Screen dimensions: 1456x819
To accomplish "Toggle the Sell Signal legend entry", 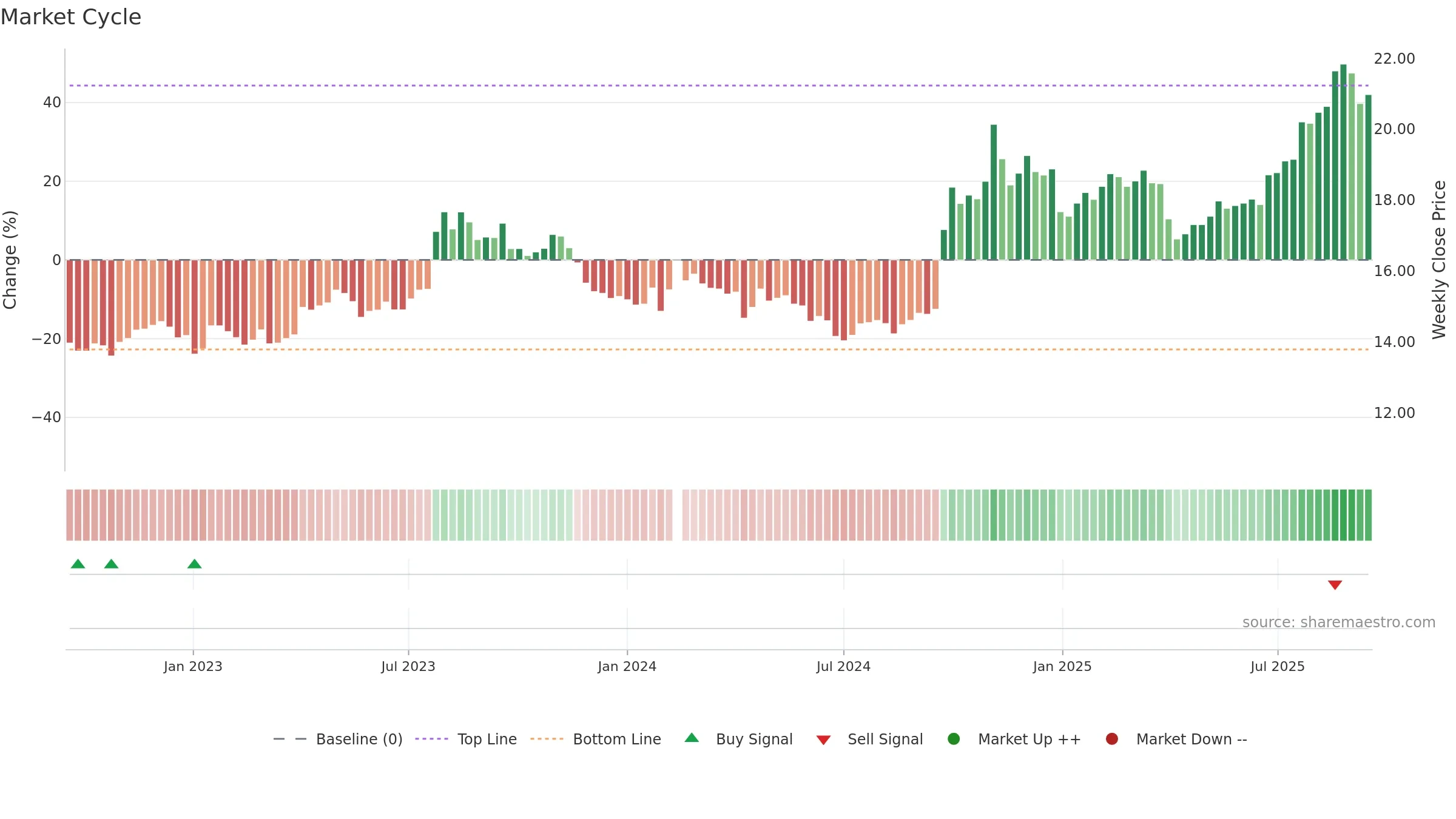I will [x=869, y=739].
